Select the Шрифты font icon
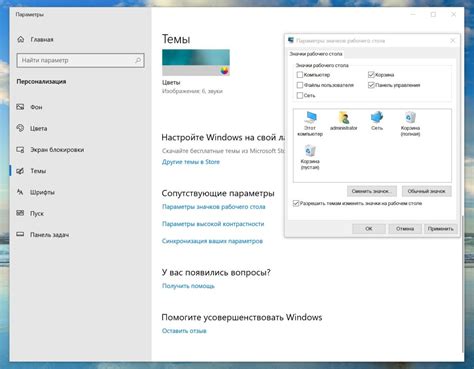 pyautogui.click(x=20, y=192)
